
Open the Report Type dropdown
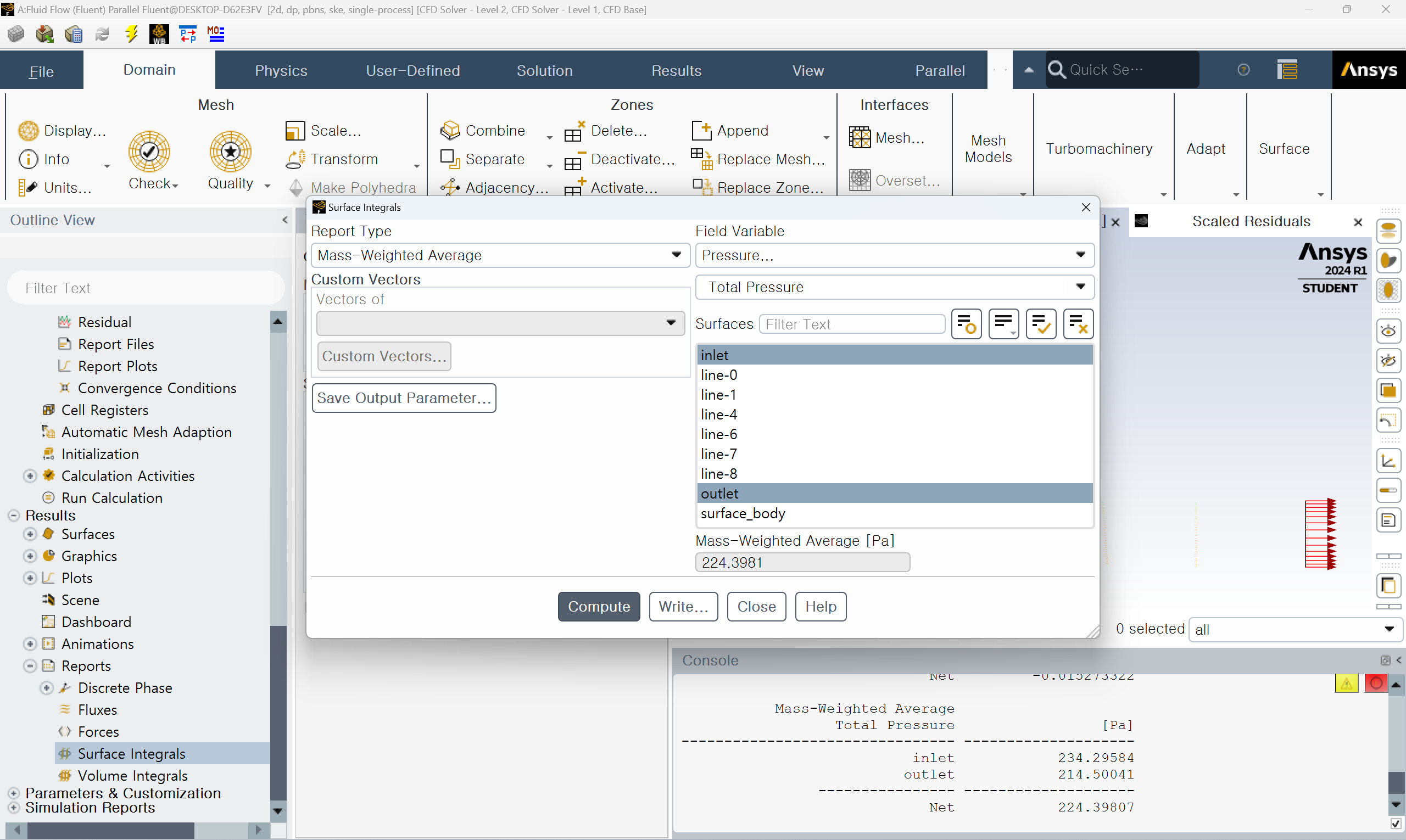coord(500,255)
